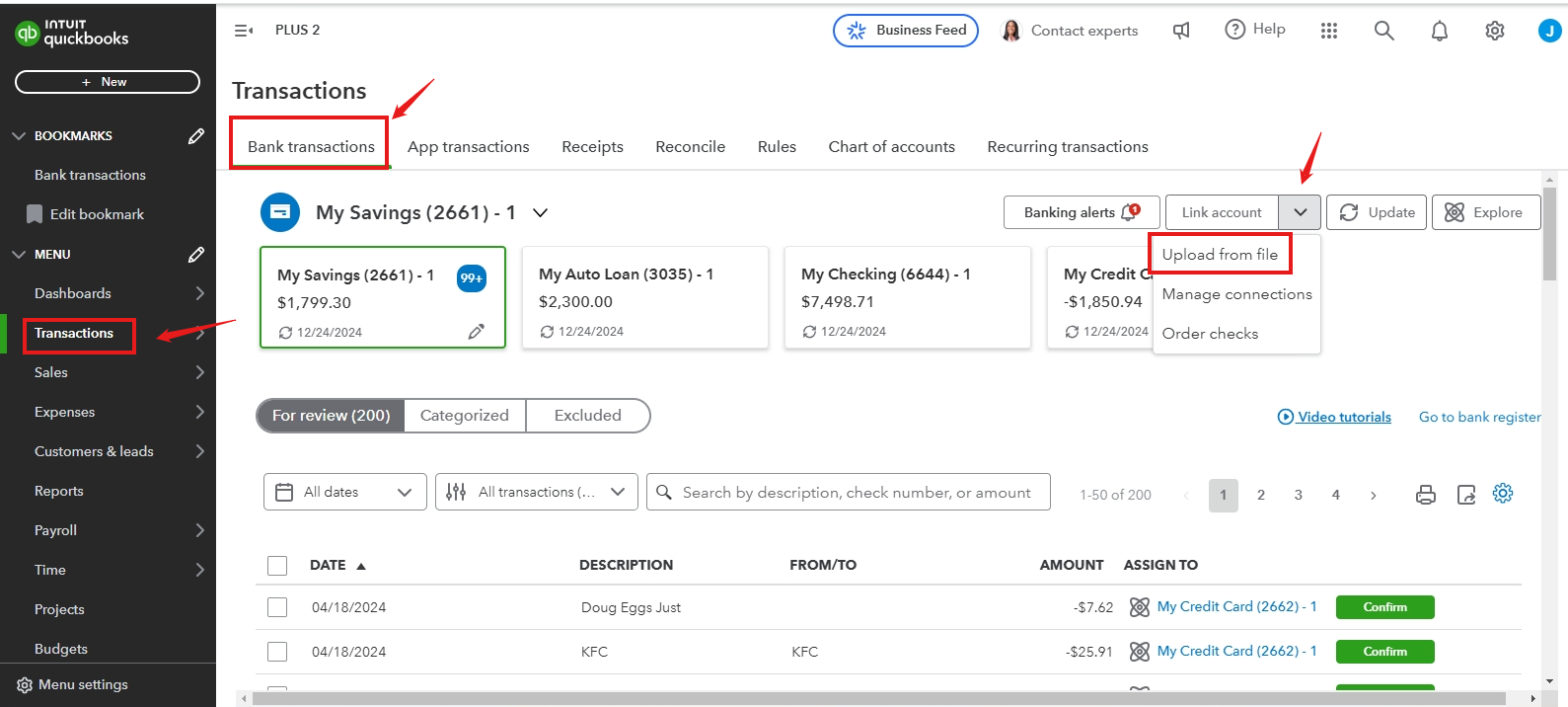Check the Doug Eggs Just transaction row
Image resolution: width=1568 pixels, height=707 pixels.
(277, 607)
